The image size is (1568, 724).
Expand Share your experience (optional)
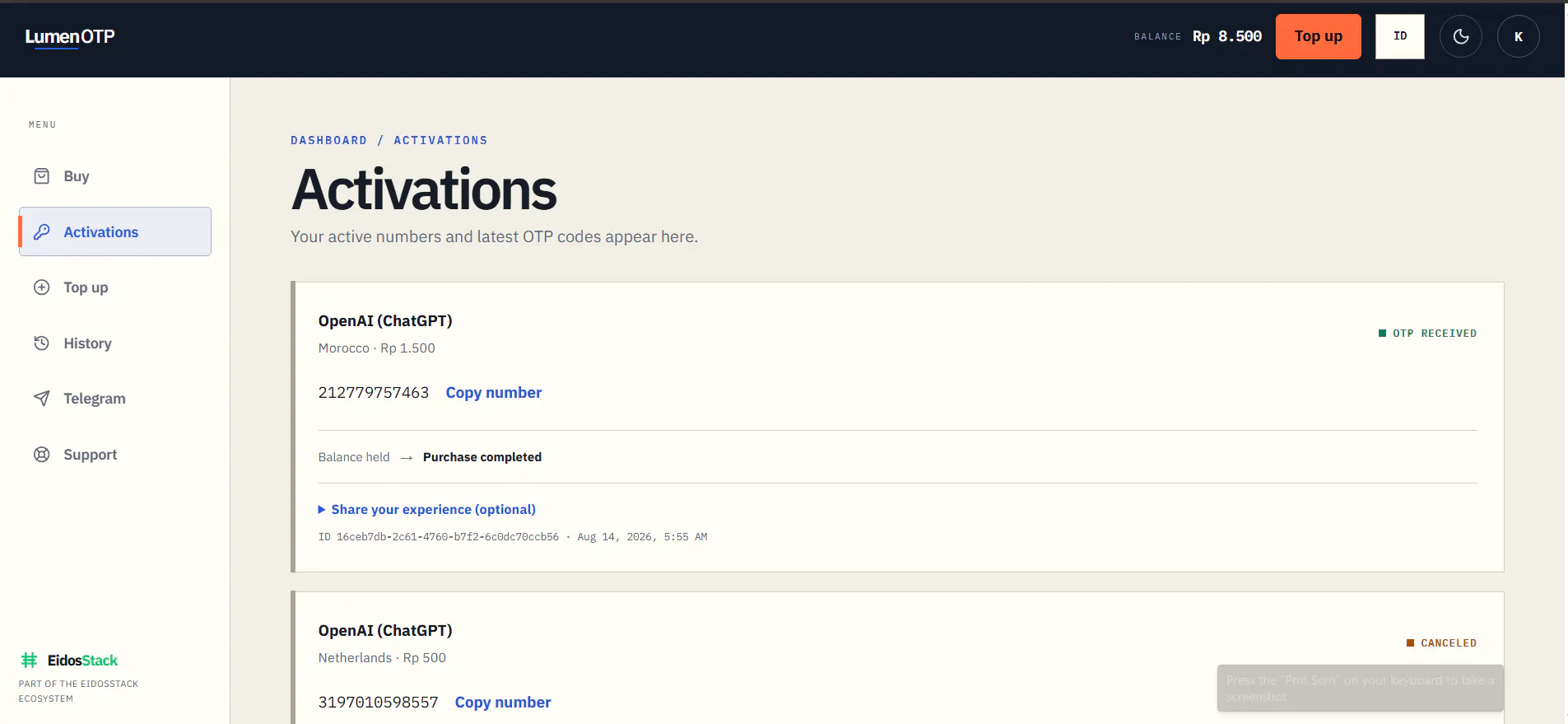[x=427, y=509]
